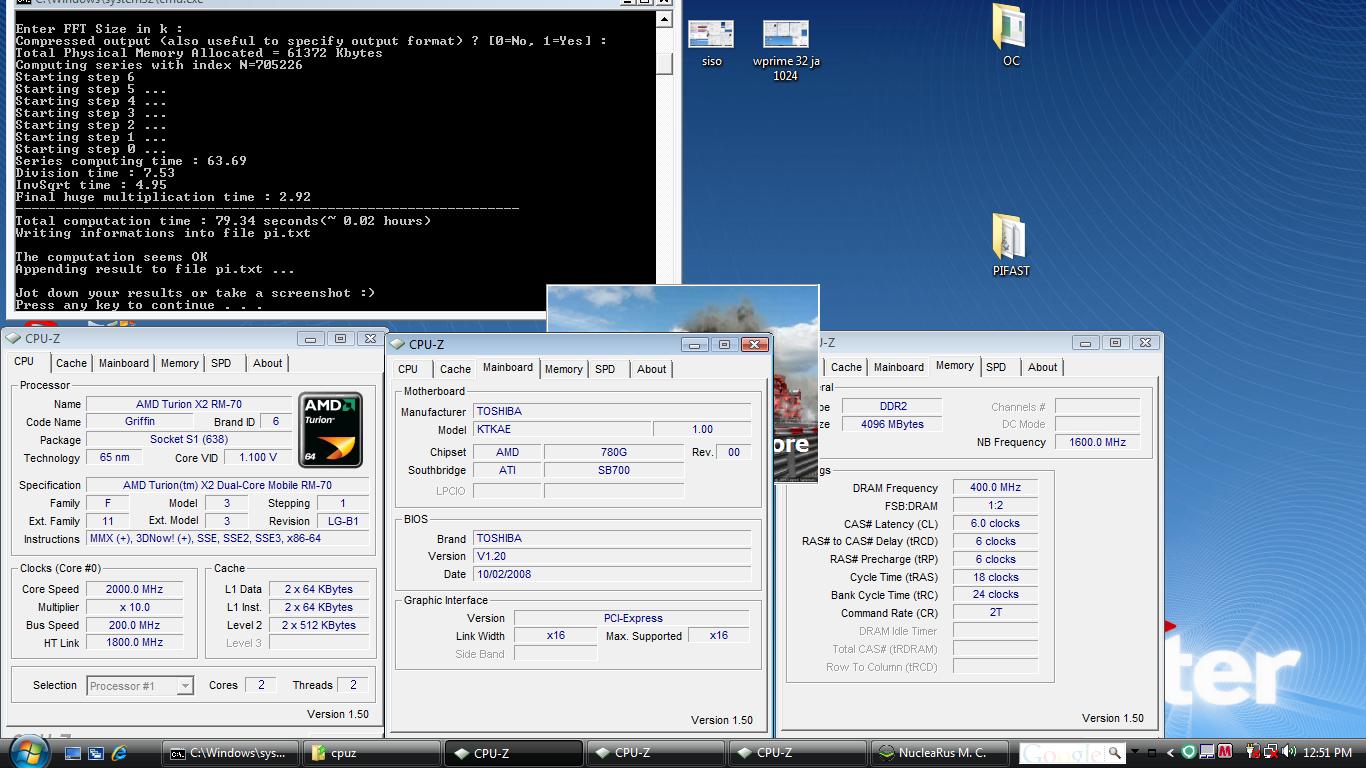Click the CAS# Latency 6.0 clocks value
The image size is (1366, 768).
995,524
